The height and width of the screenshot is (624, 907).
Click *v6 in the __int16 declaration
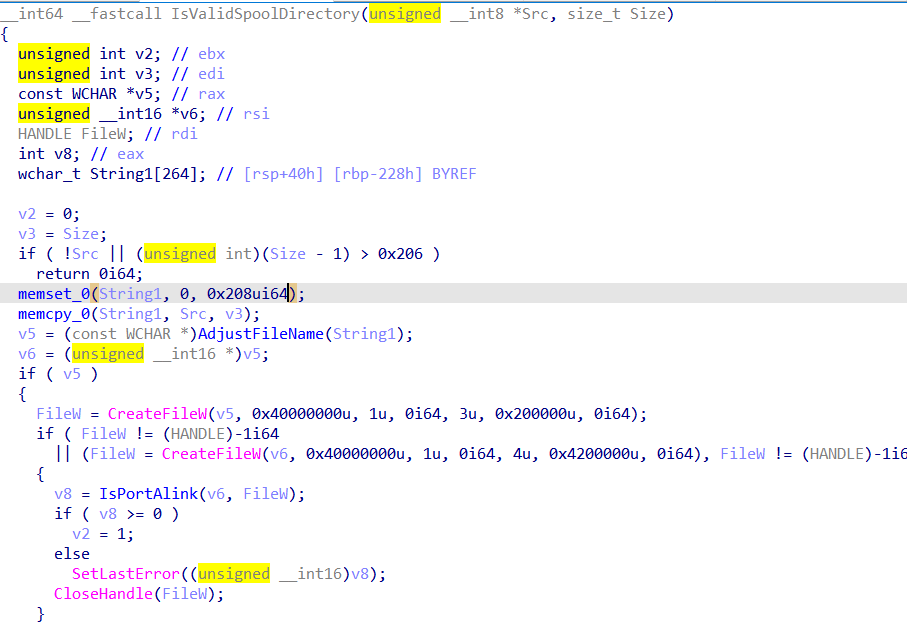point(185,114)
